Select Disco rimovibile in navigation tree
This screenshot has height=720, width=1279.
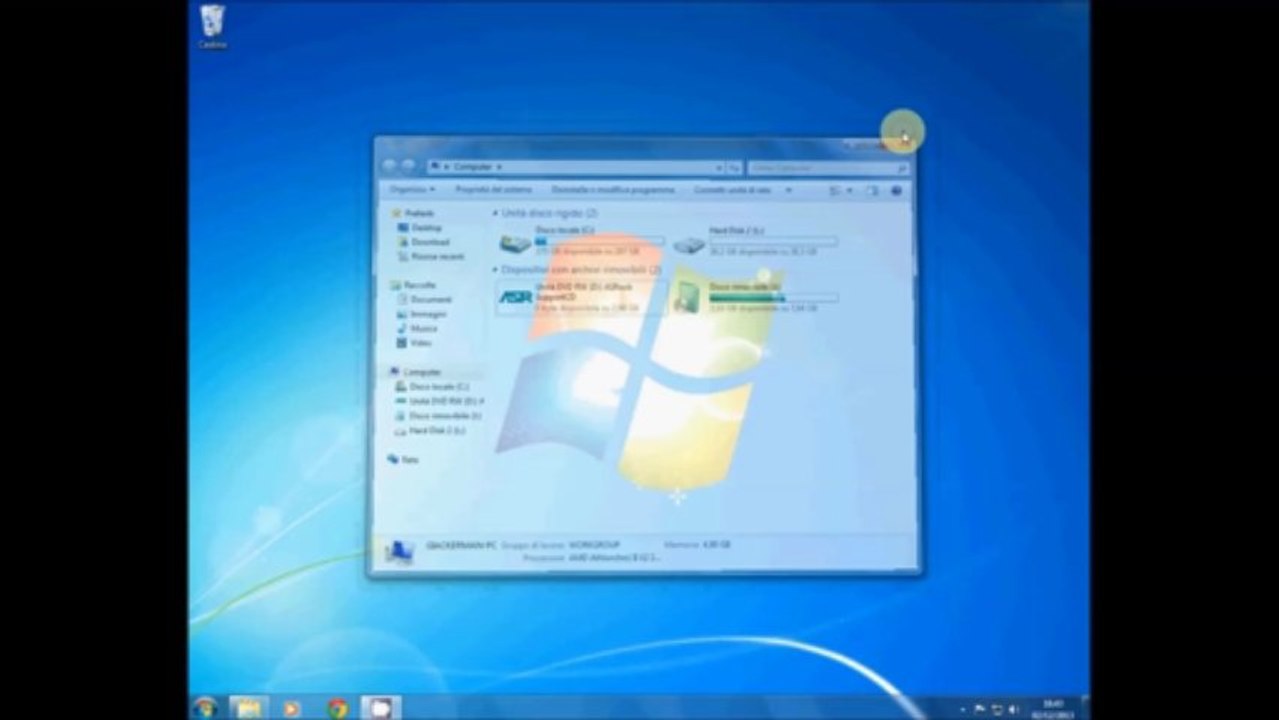tap(438, 415)
